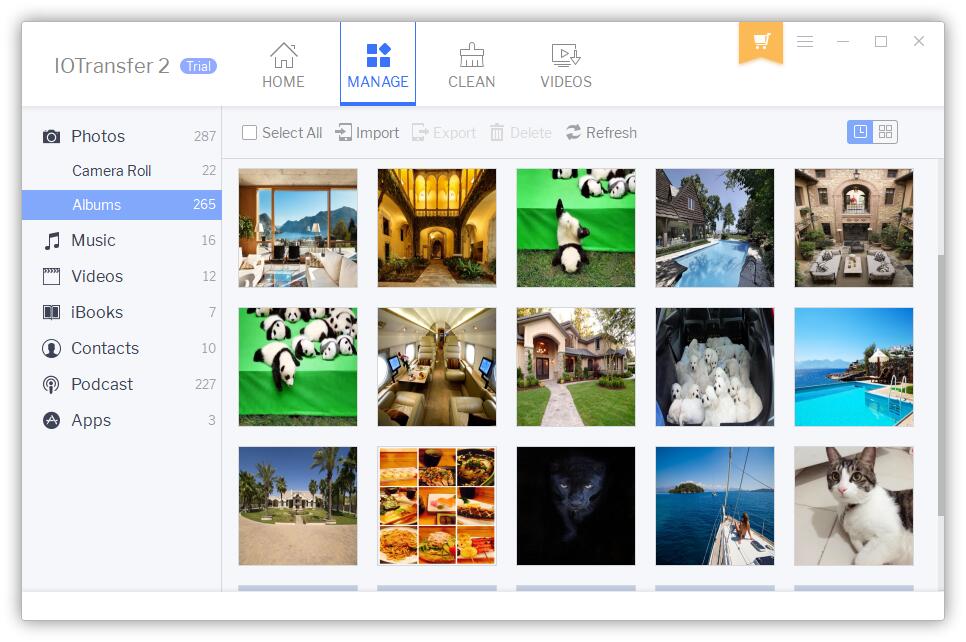Open the iBooks sidebar category
This screenshot has width=966, height=642.
tap(97, 312)
